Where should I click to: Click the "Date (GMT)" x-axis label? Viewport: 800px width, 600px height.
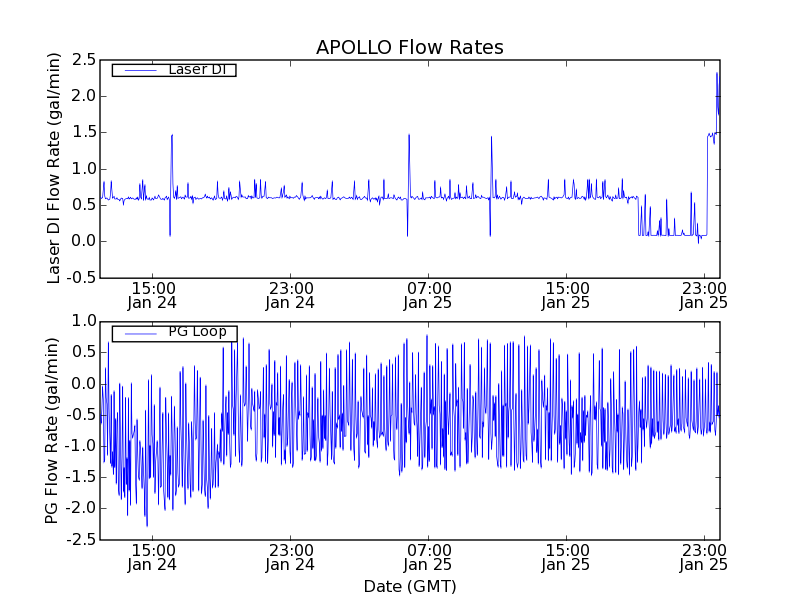[x=410, y=586]
